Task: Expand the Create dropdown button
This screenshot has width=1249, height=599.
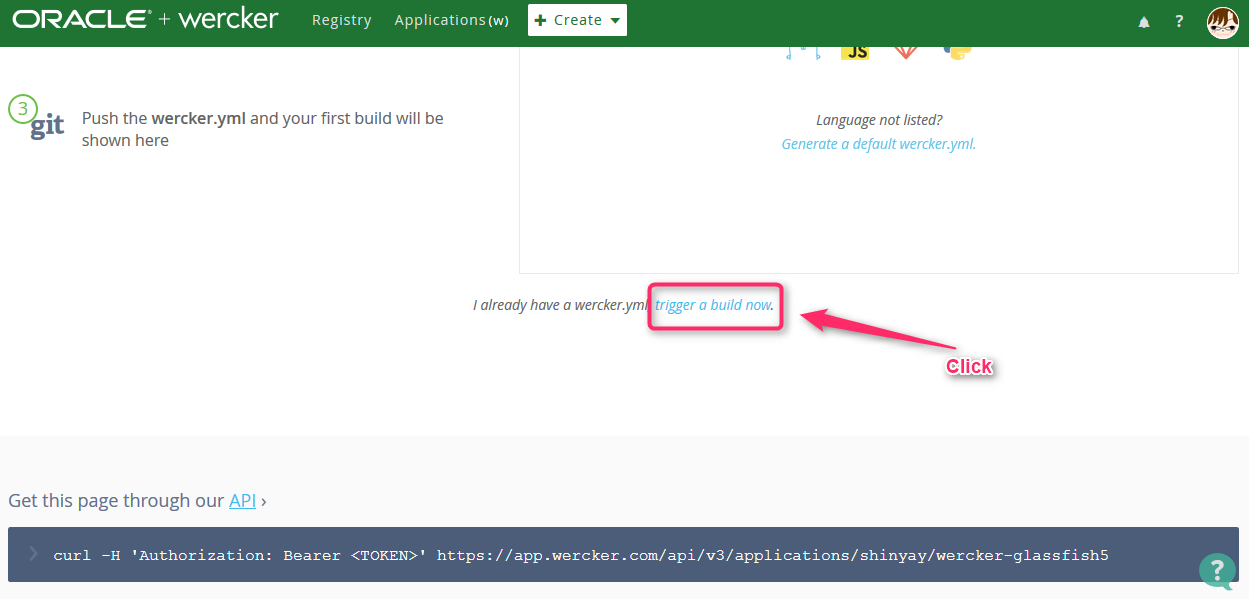Action: (577, 20)
